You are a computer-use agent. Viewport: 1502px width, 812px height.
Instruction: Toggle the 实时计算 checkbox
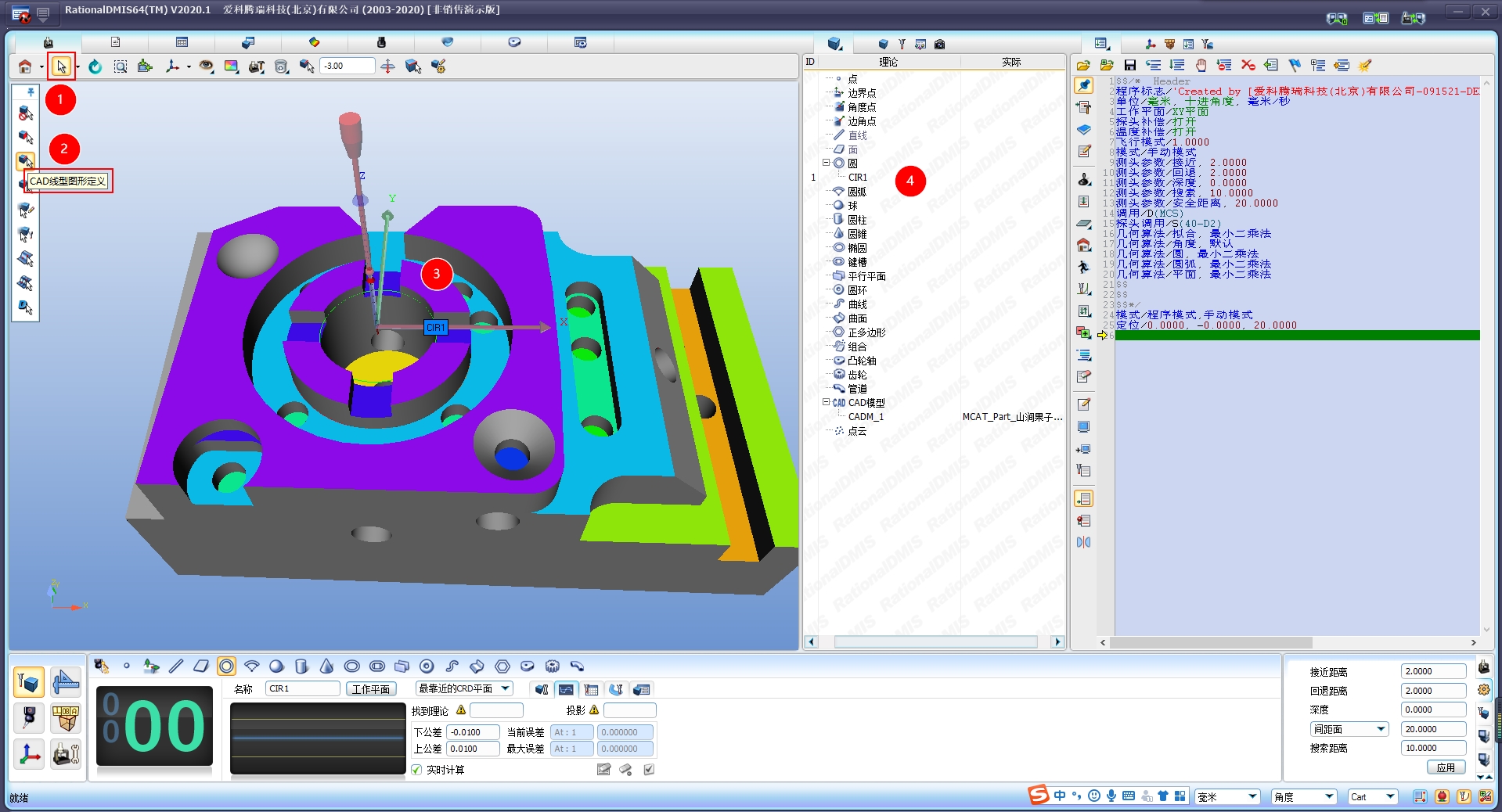[x=416, y=770]
